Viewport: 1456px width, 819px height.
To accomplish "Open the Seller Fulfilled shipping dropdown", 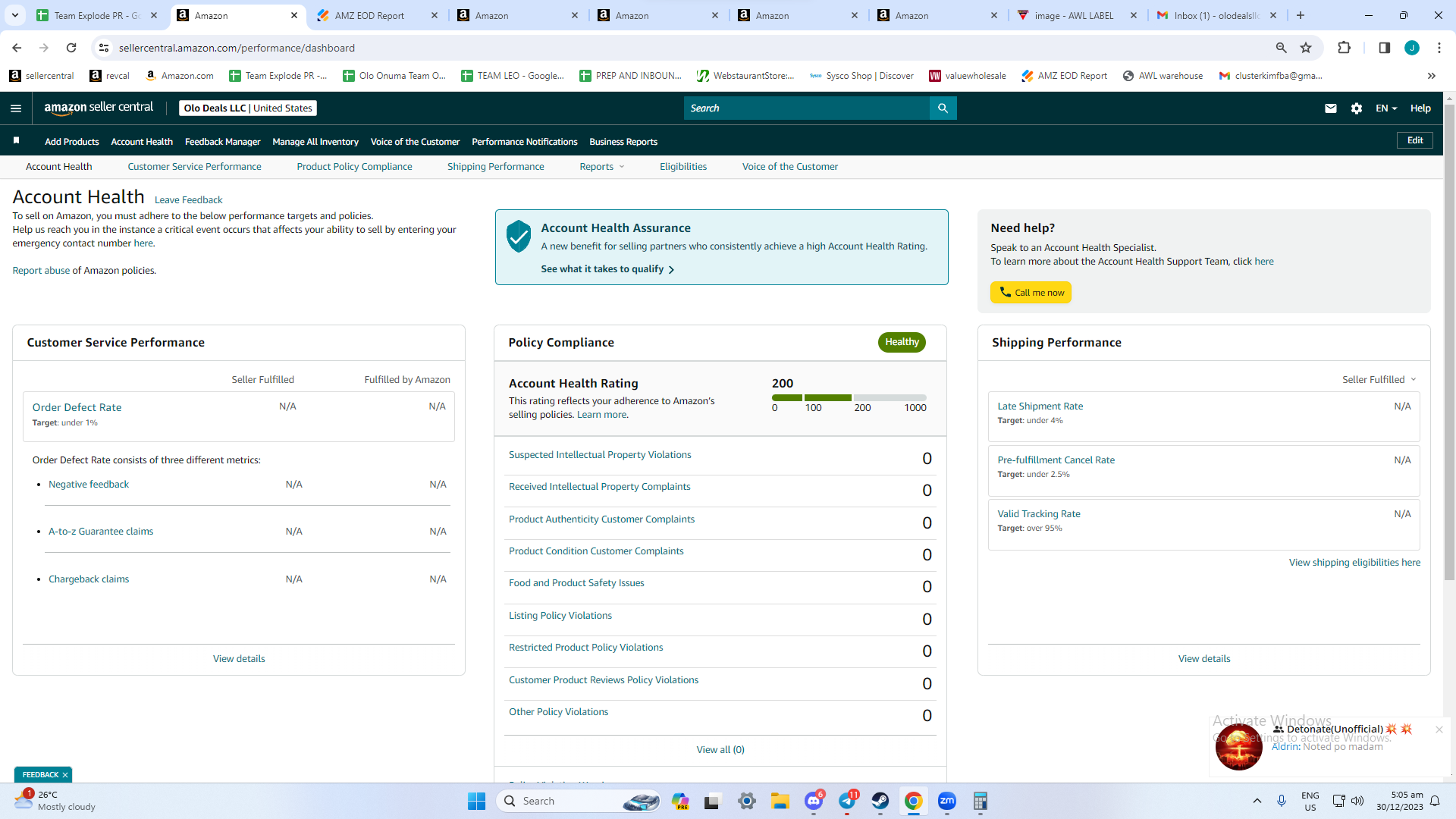I will point(1379,380).
